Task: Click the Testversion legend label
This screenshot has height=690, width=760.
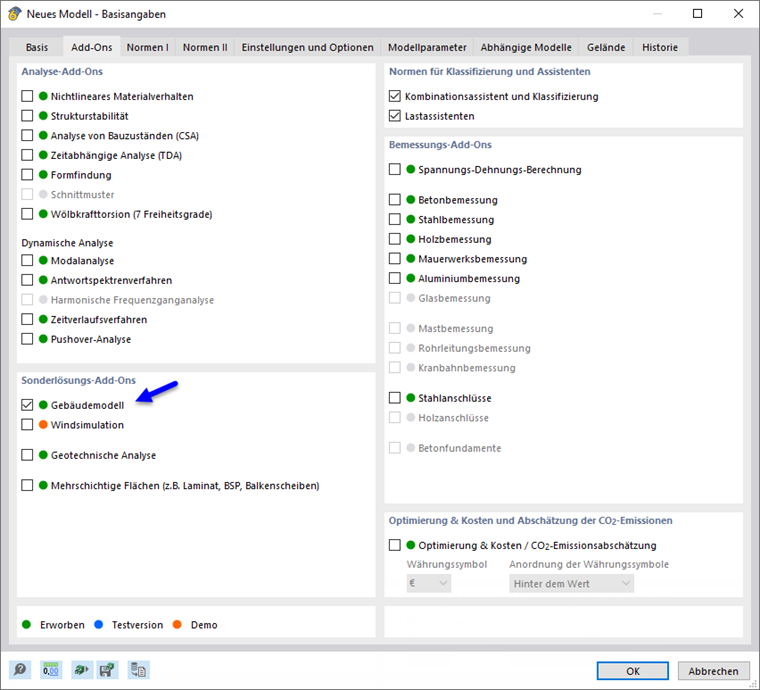Action: click(137, 625)
